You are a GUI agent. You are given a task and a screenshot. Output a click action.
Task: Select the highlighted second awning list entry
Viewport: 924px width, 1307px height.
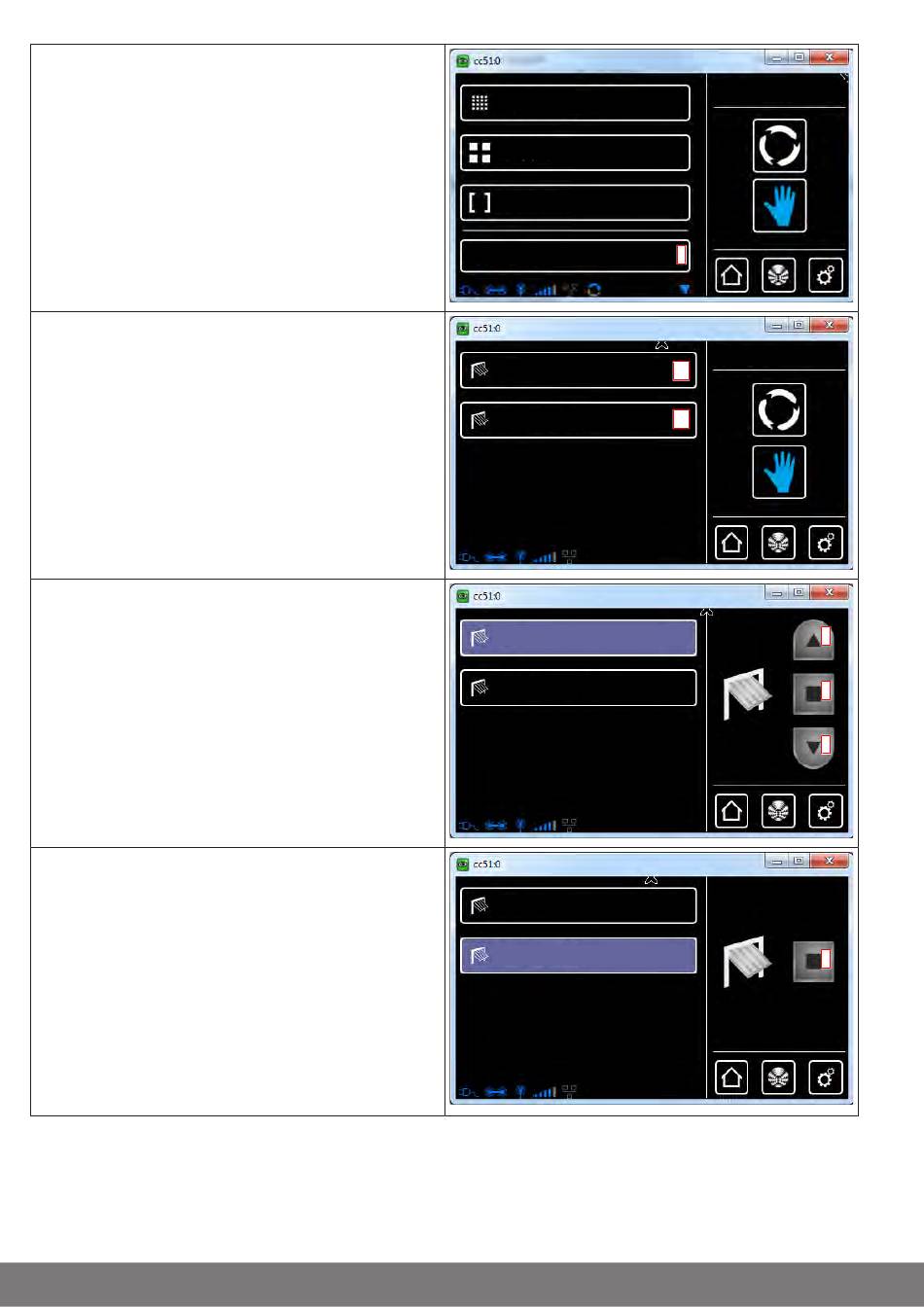coord(578,955)
